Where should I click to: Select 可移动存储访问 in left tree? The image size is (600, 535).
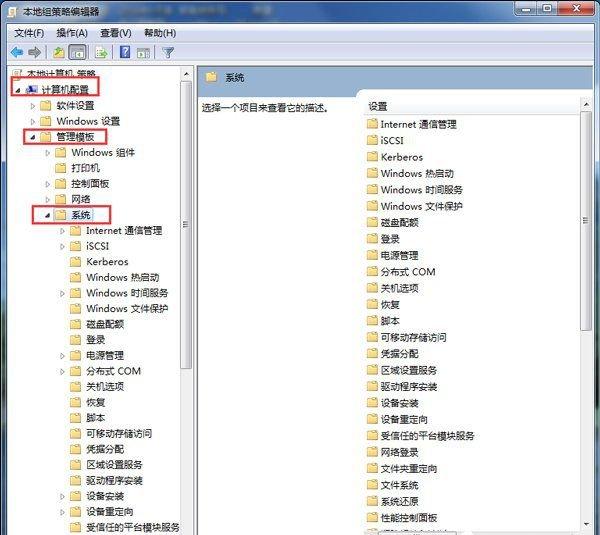coord(119,433)
